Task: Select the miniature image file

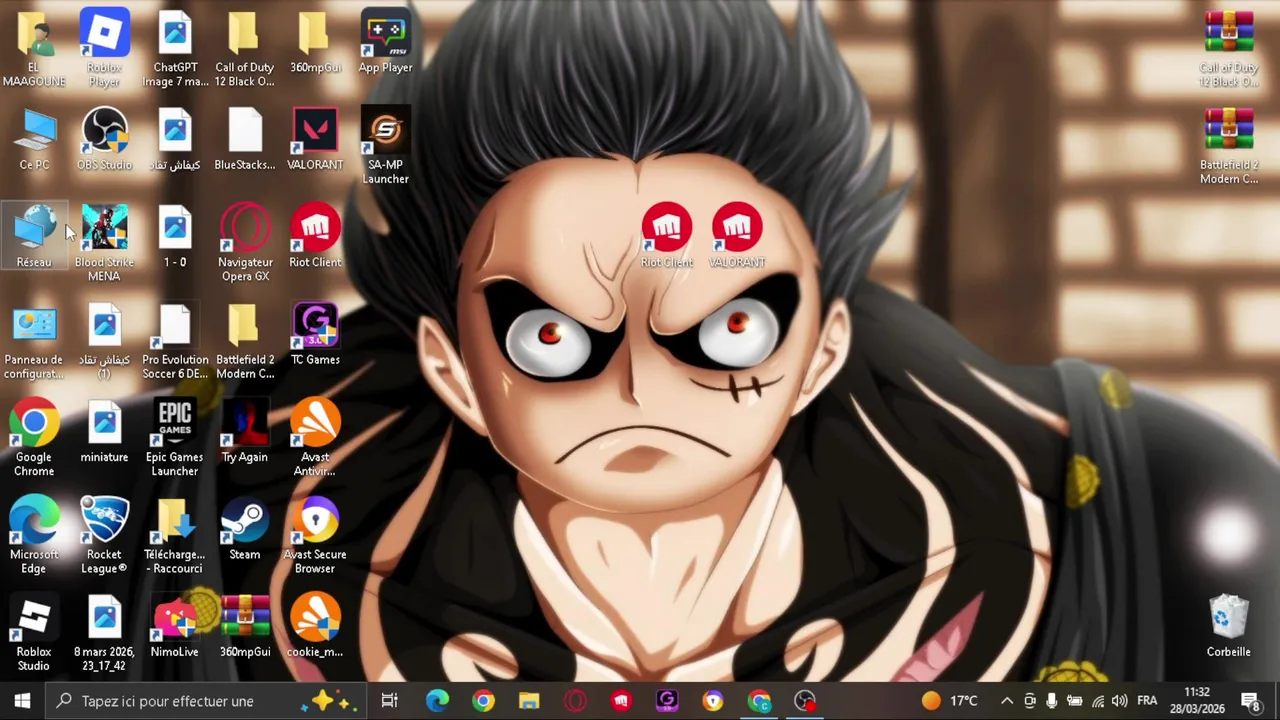Action: click(x=104, y=432)
